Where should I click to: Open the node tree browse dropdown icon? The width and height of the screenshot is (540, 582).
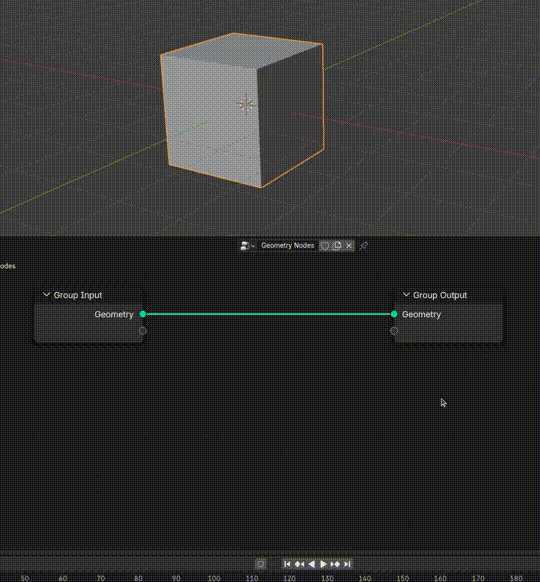coord(247,246)
